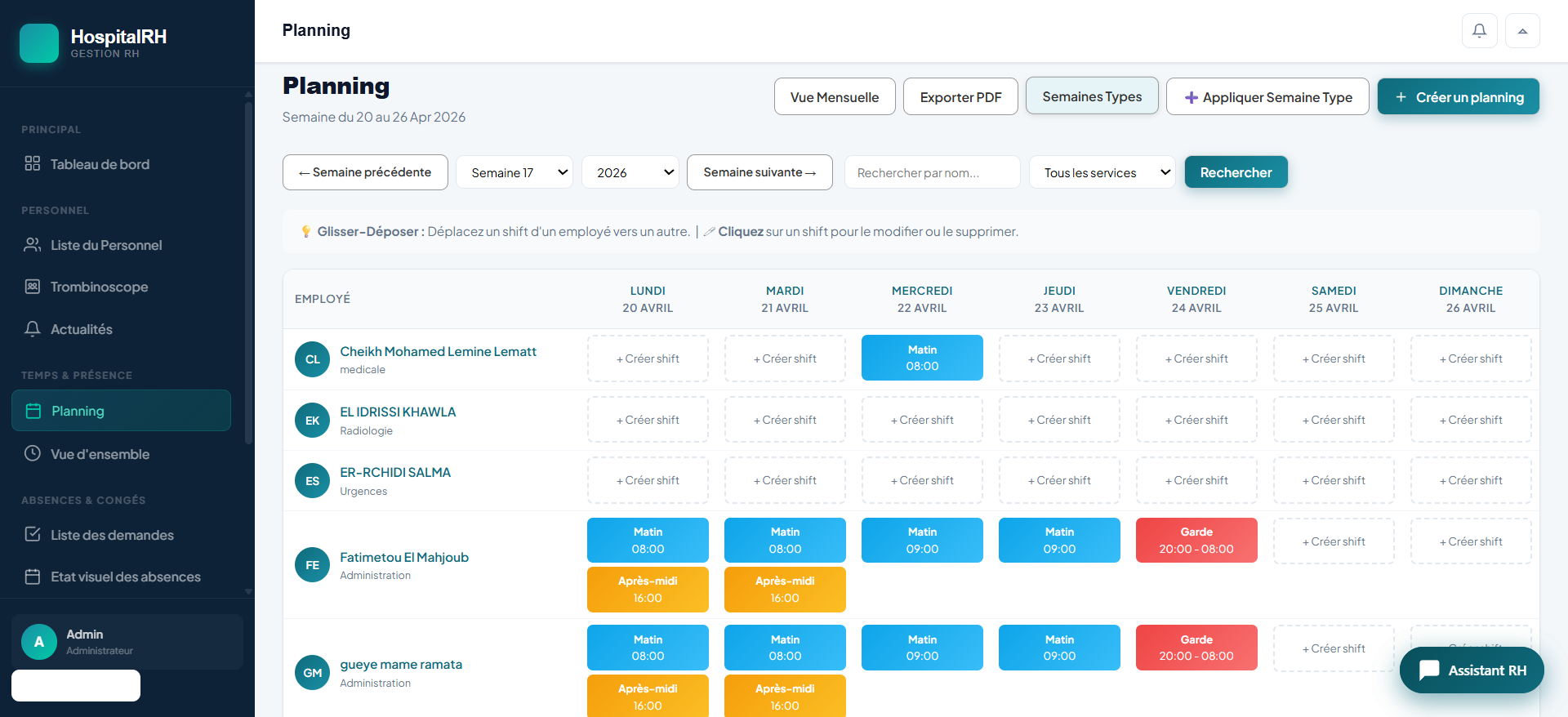Click Fatimetou's red Garde shift on Friday

pos(1196,541)
